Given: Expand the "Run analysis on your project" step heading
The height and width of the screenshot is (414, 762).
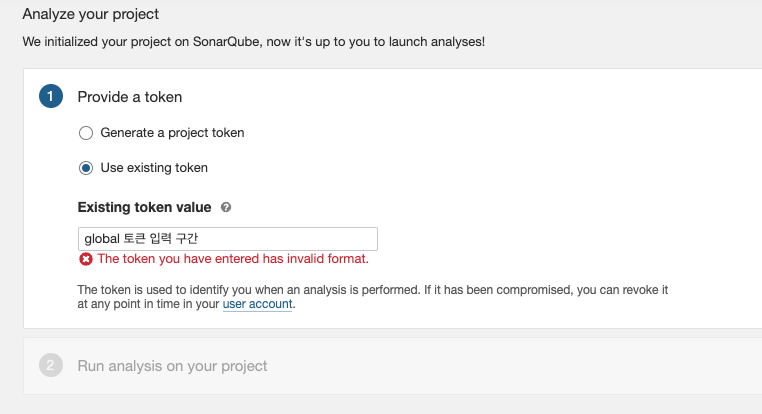Looking at the screenshot, I should pos(172,366).
